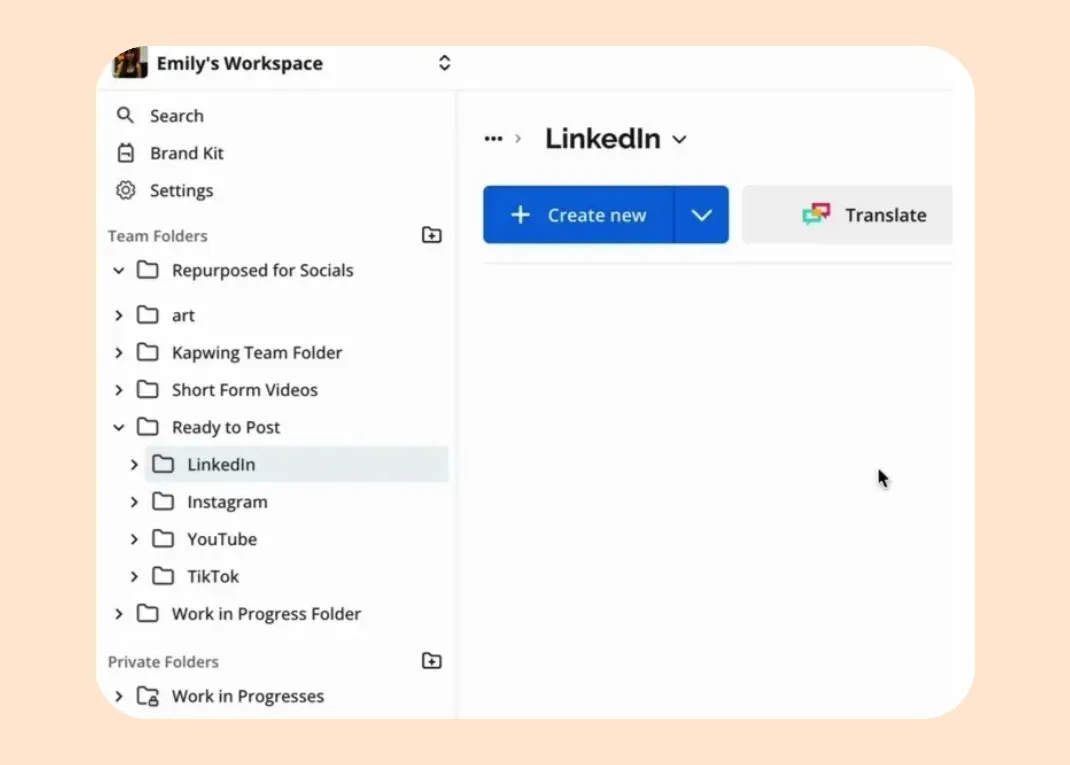Viewport: 1070px width, 765px height.
Task: Select the TikTok folder
Action: coord(212,577)
